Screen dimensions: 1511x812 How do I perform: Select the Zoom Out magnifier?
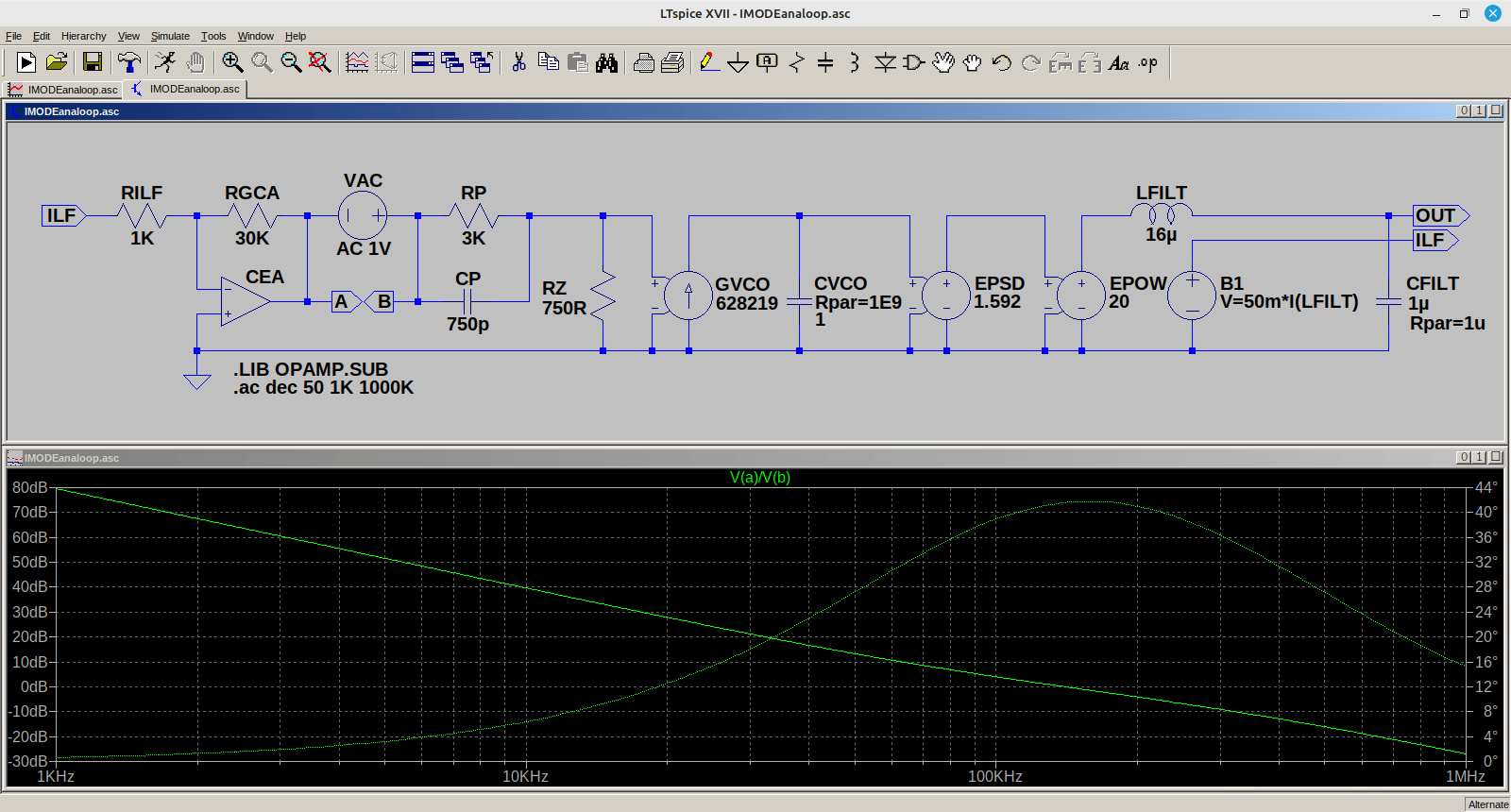point(291,62)
